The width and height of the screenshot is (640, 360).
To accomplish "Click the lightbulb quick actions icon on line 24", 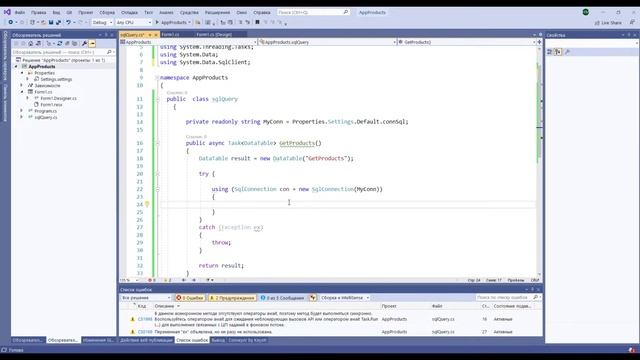I will tap(147, 204).
